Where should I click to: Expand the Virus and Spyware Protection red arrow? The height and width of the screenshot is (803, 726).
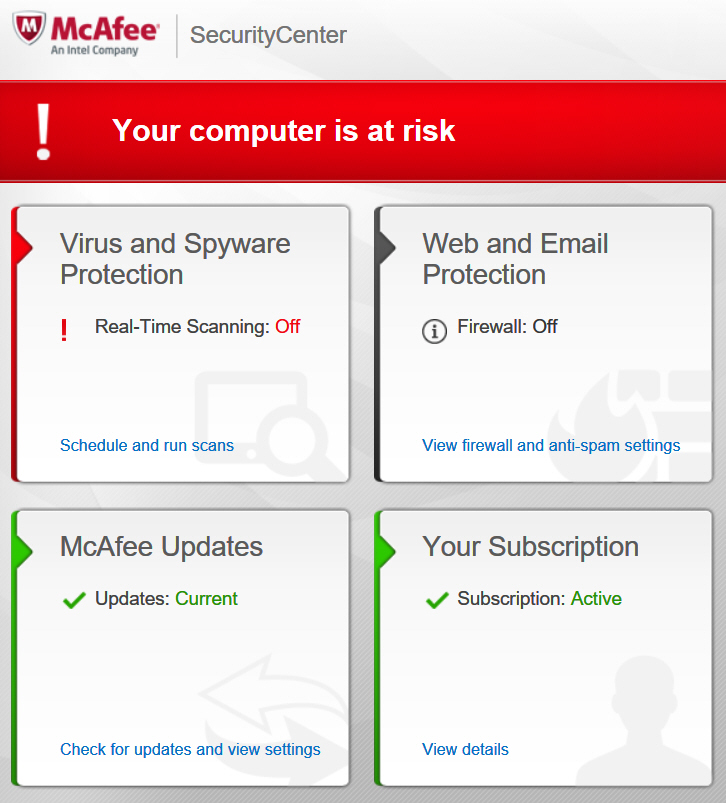[x=23, y=246]
